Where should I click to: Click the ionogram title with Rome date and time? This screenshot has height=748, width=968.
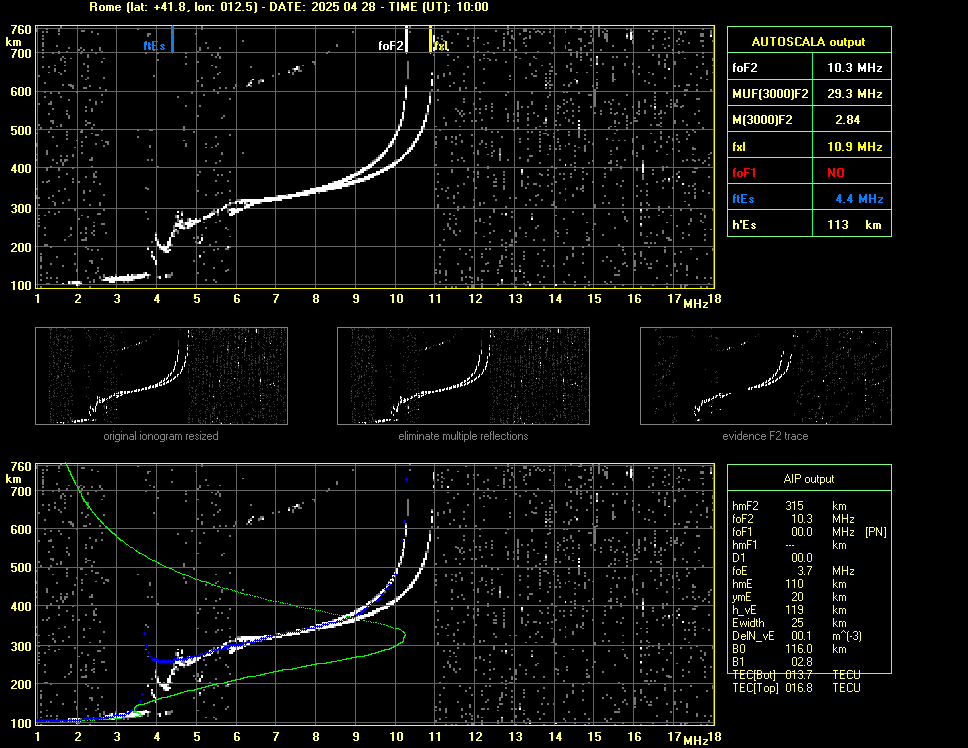[289, 7]
